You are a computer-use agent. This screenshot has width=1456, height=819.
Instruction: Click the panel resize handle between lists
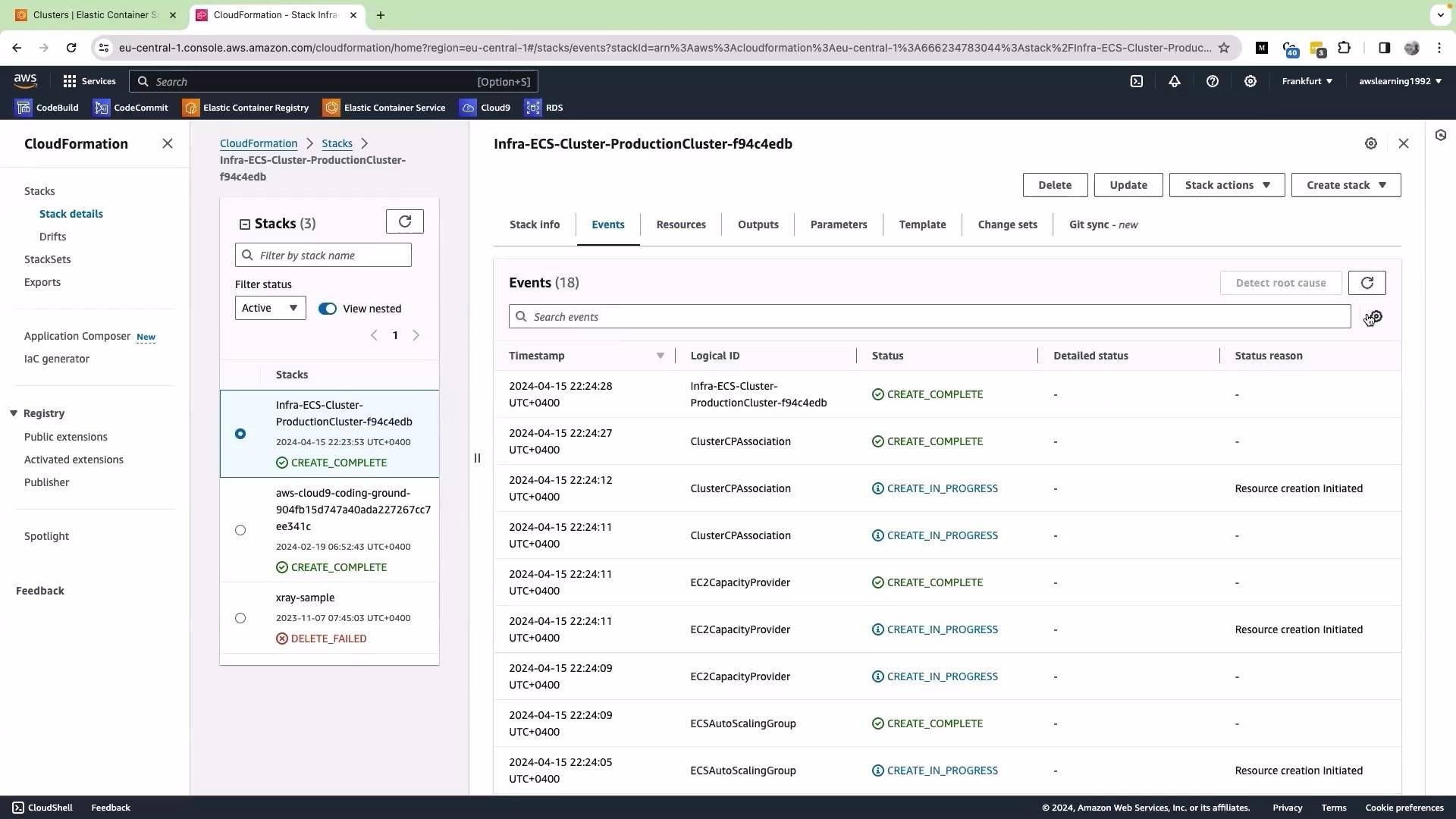477,458
